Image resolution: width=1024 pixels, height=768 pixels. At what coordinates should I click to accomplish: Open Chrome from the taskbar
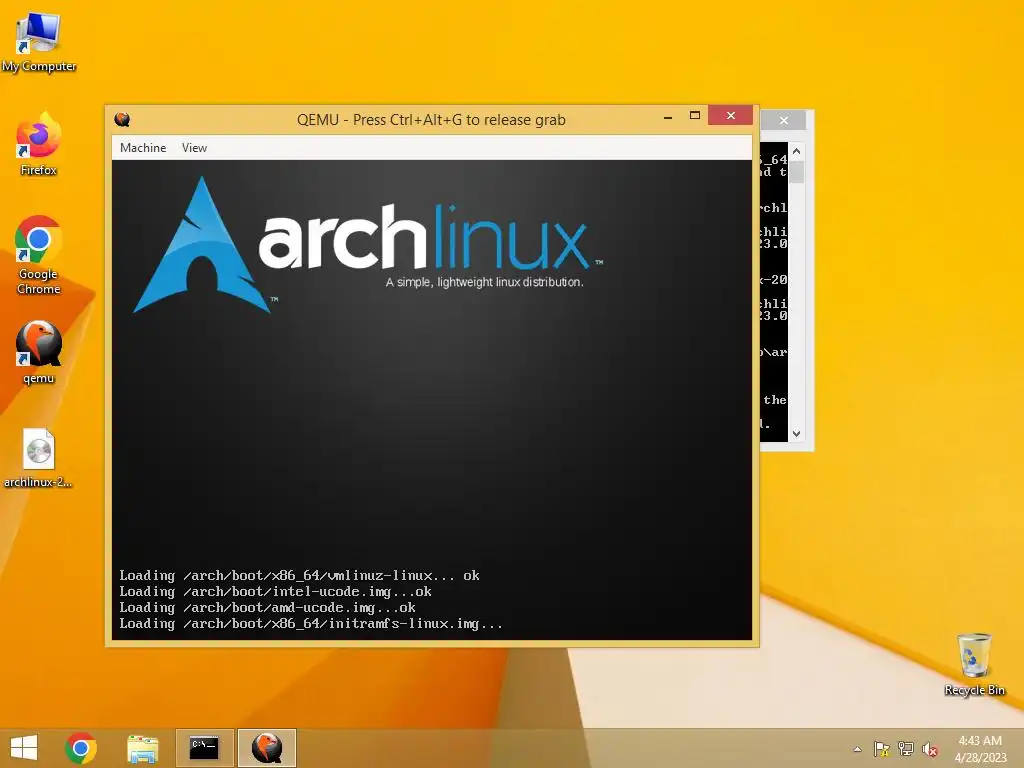81,748
